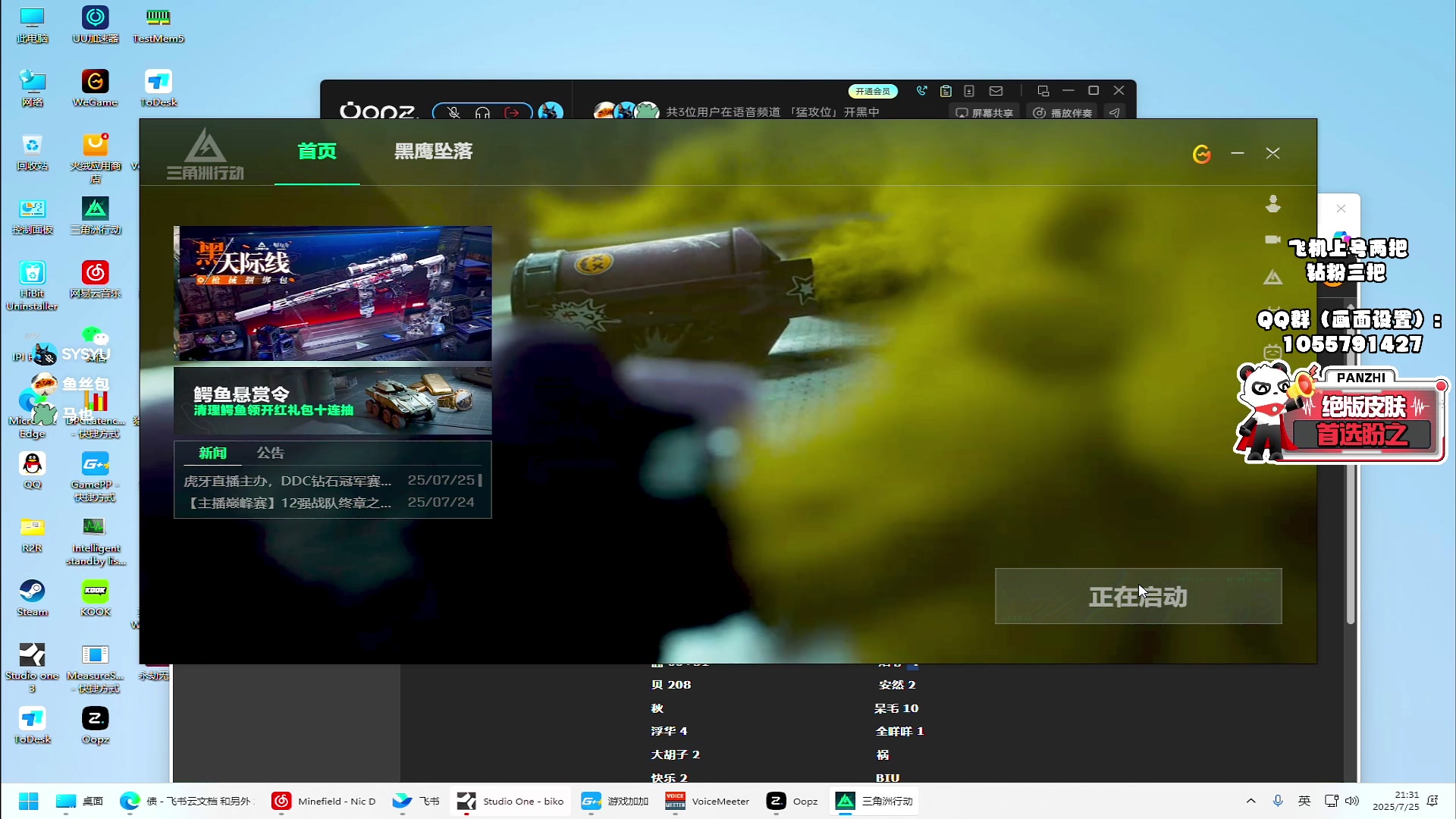Switch to VoiceMeeter taskbar item
The image size is (1456, 819).
[708, 801]
